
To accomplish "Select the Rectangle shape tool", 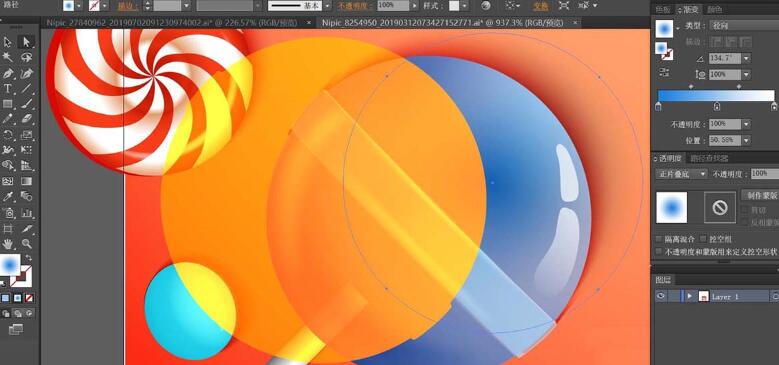I will coord(8,104).
